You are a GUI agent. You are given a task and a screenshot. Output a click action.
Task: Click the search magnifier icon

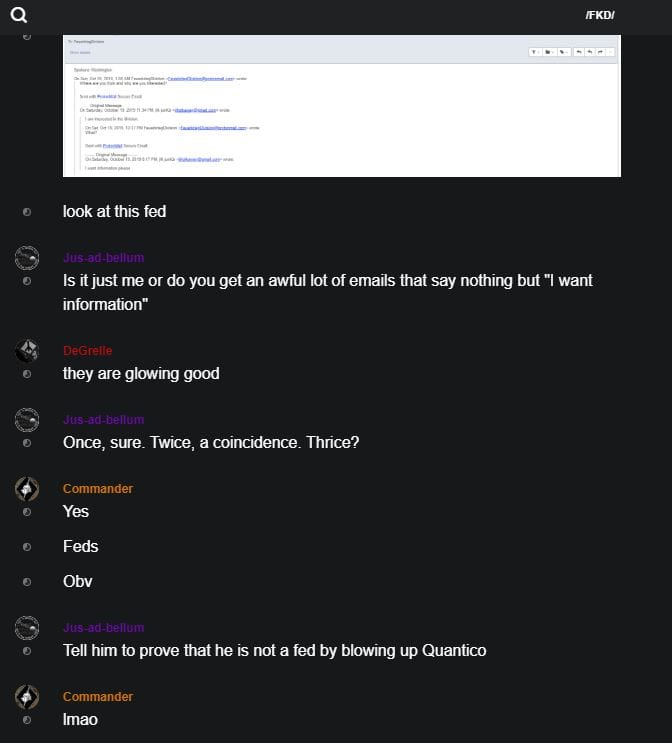[x=18, y=14]
